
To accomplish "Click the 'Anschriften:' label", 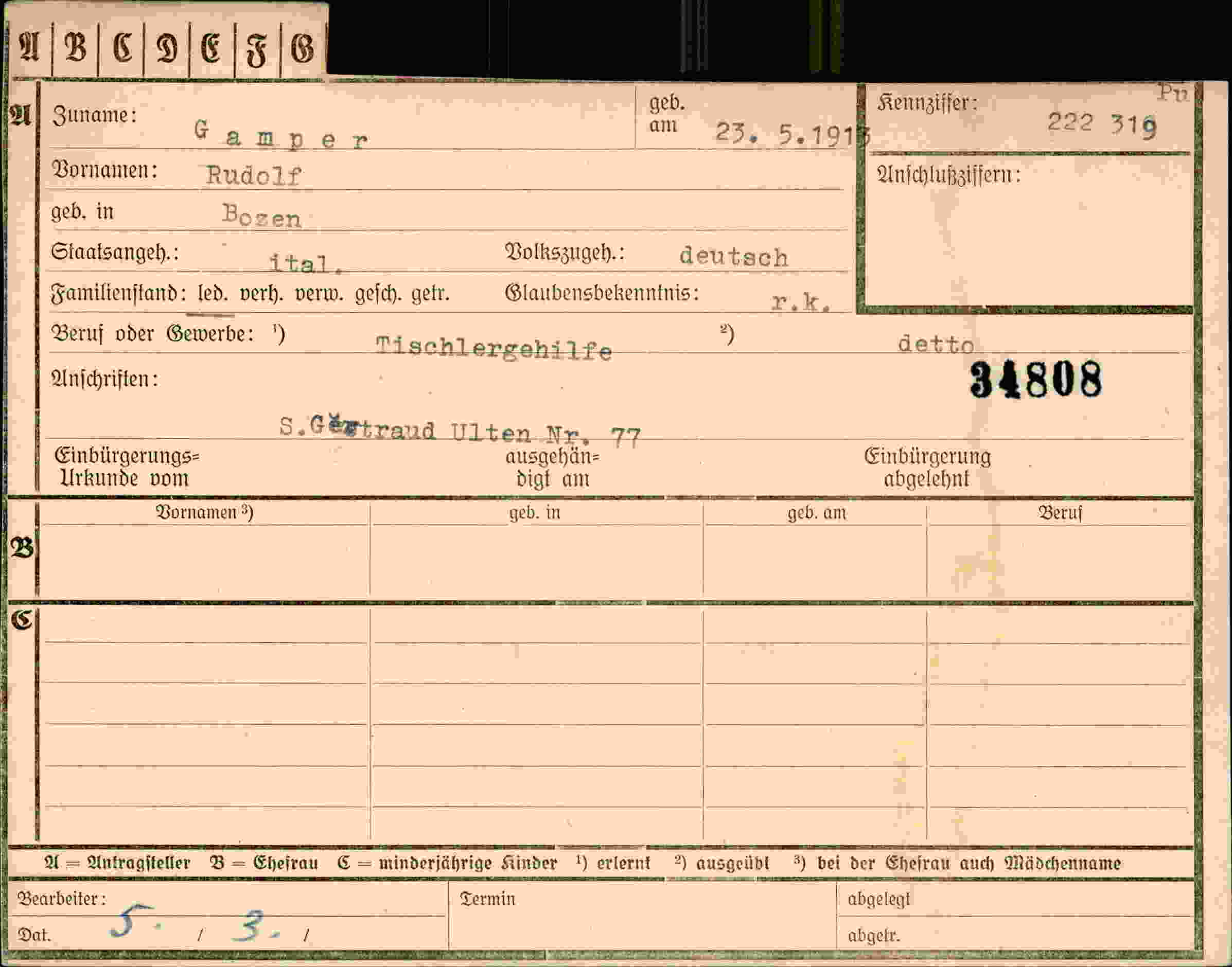I will [x=105, y=379].
